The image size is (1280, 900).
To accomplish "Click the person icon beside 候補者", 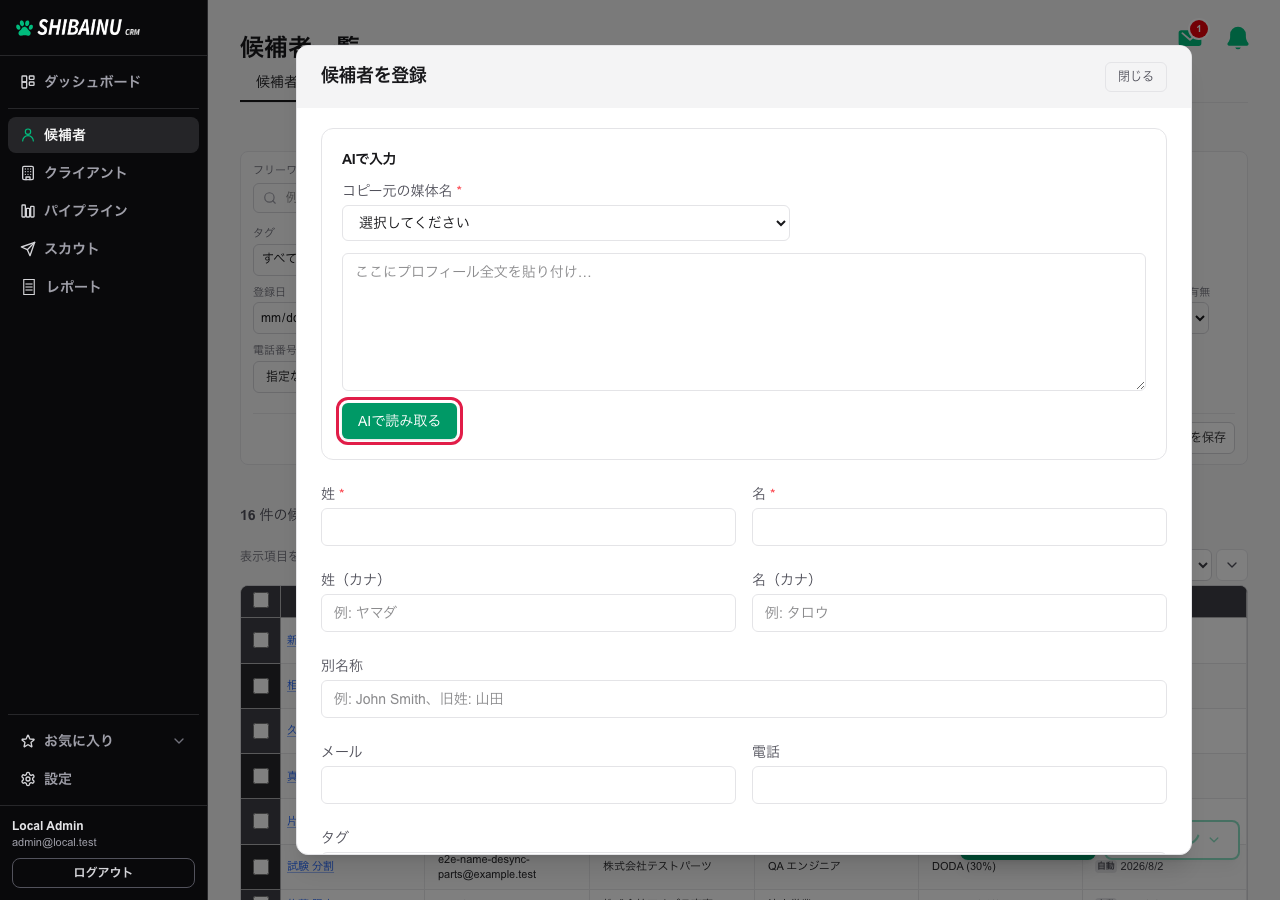I will (28, 135).
